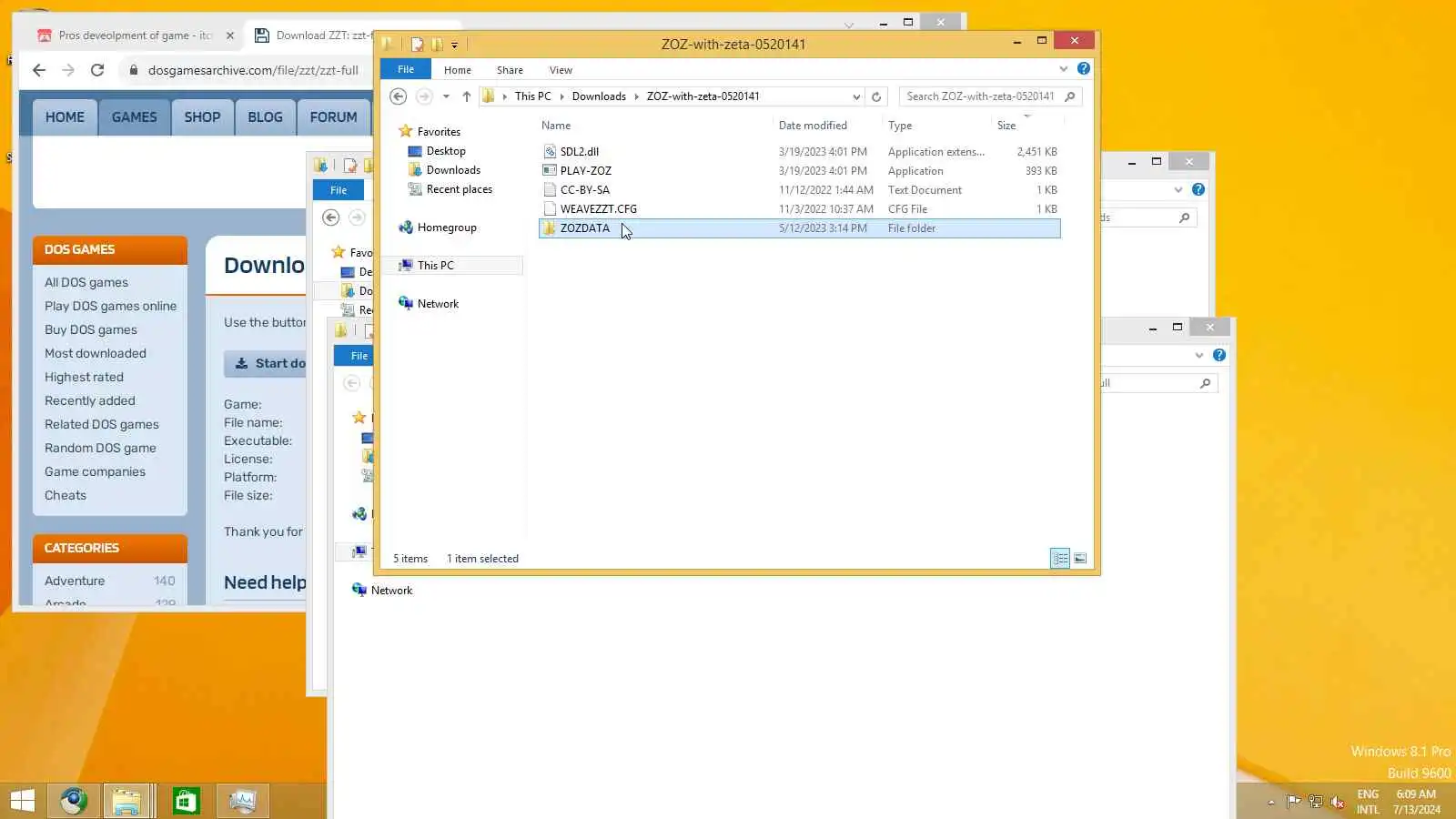Open the Most downloaded link

[95, 354]
